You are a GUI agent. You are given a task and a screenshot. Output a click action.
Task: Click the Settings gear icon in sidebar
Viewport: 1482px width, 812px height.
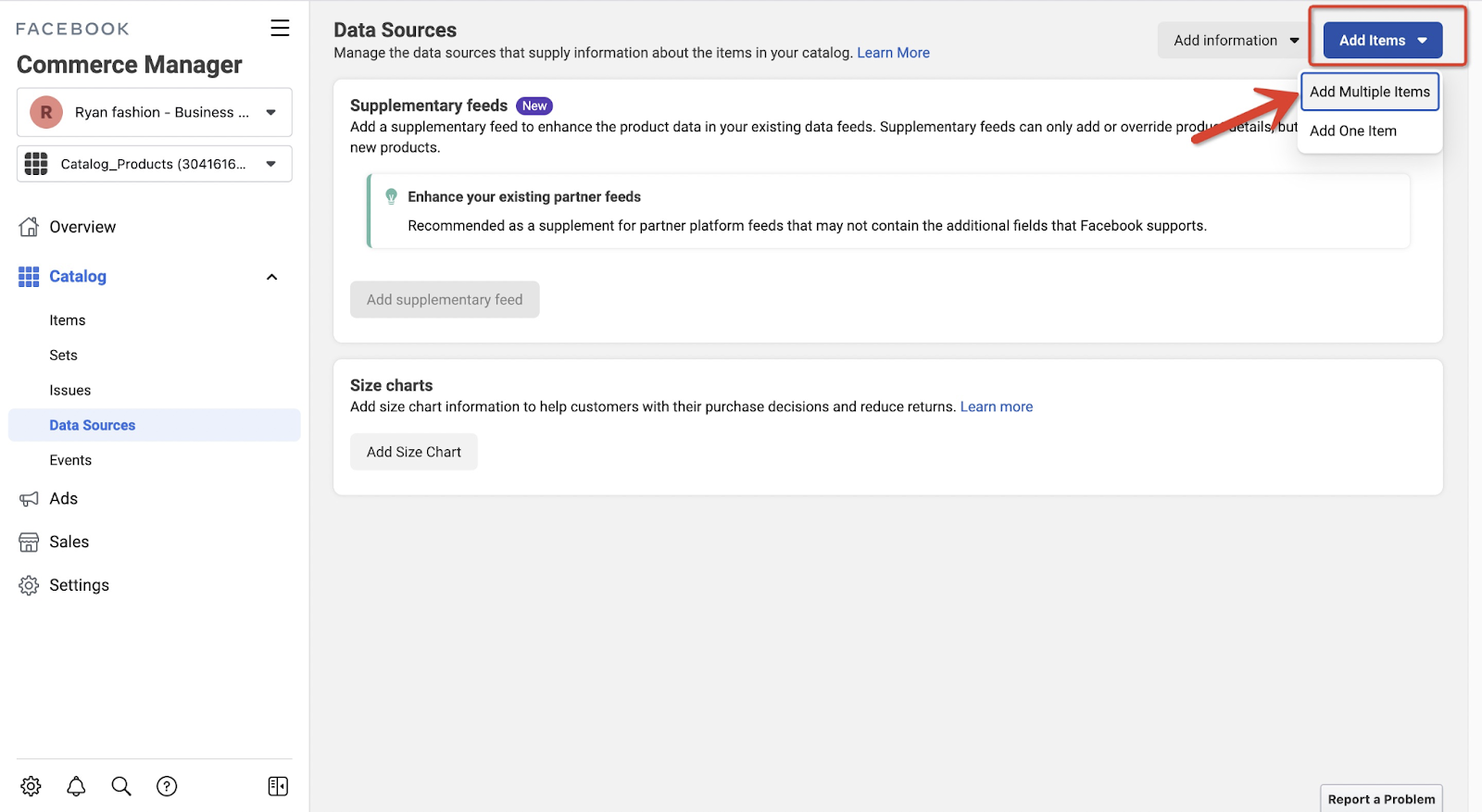pos(29,586)
